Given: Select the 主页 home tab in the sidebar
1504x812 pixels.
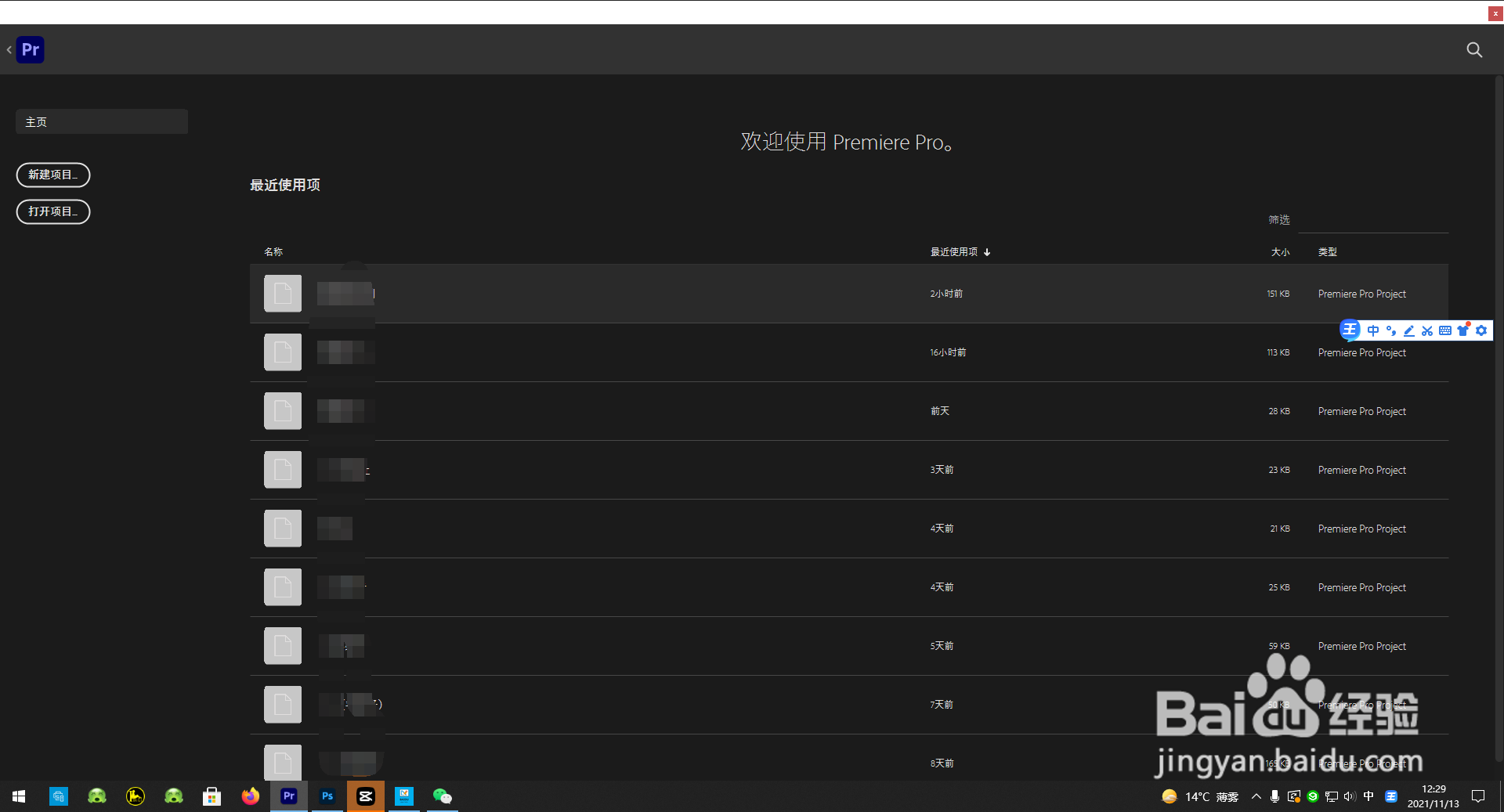Looking at the screenshot, I should [x=102, y=121].
